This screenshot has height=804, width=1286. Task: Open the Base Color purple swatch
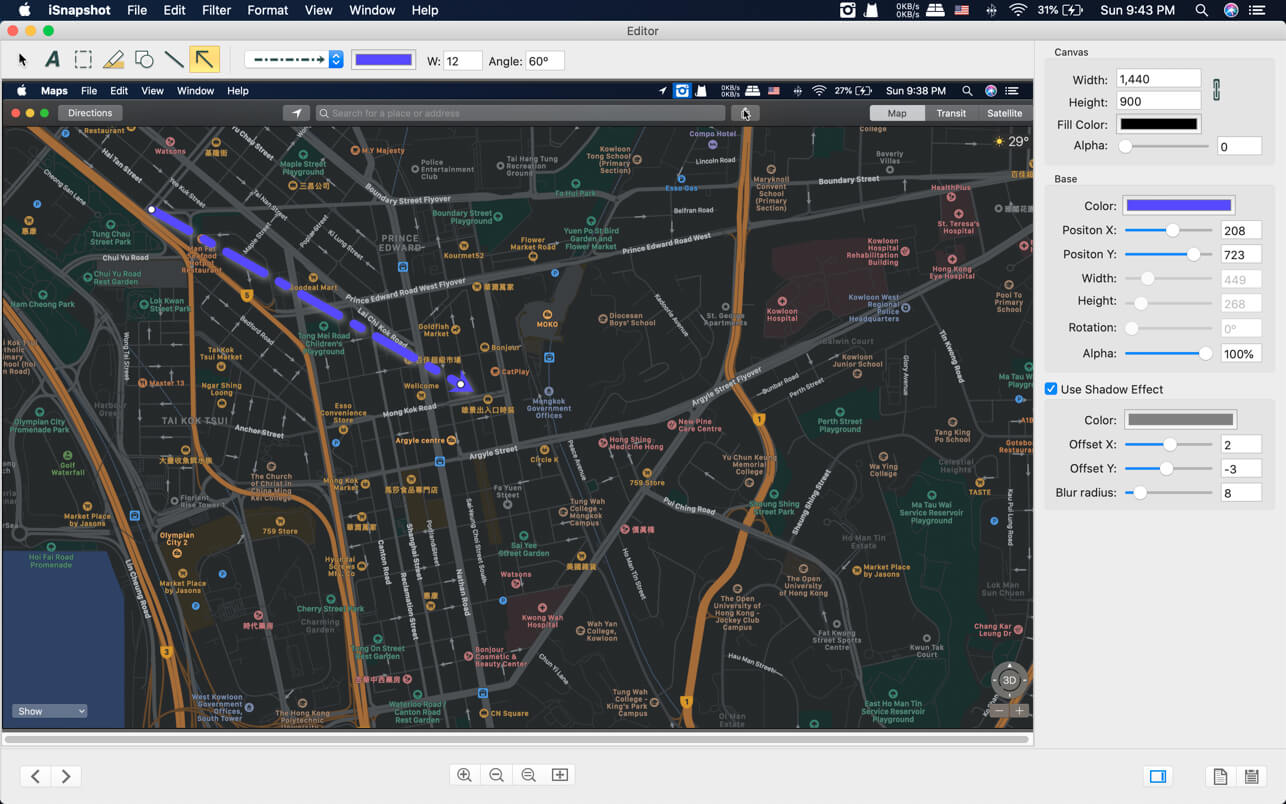coord(1179,205)
